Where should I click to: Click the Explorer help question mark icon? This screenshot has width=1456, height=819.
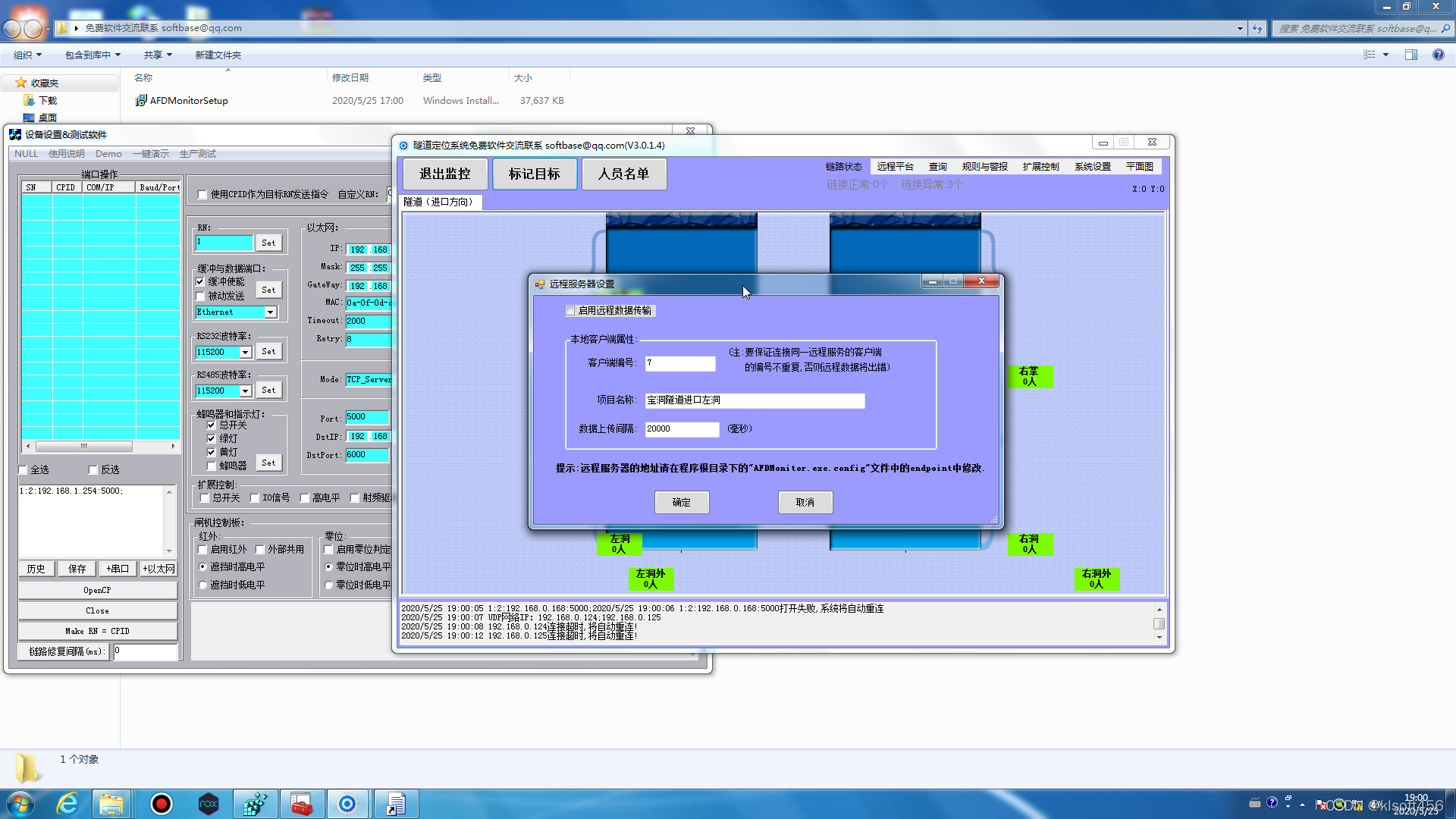pyautogui.click(x=1438, y=55)
